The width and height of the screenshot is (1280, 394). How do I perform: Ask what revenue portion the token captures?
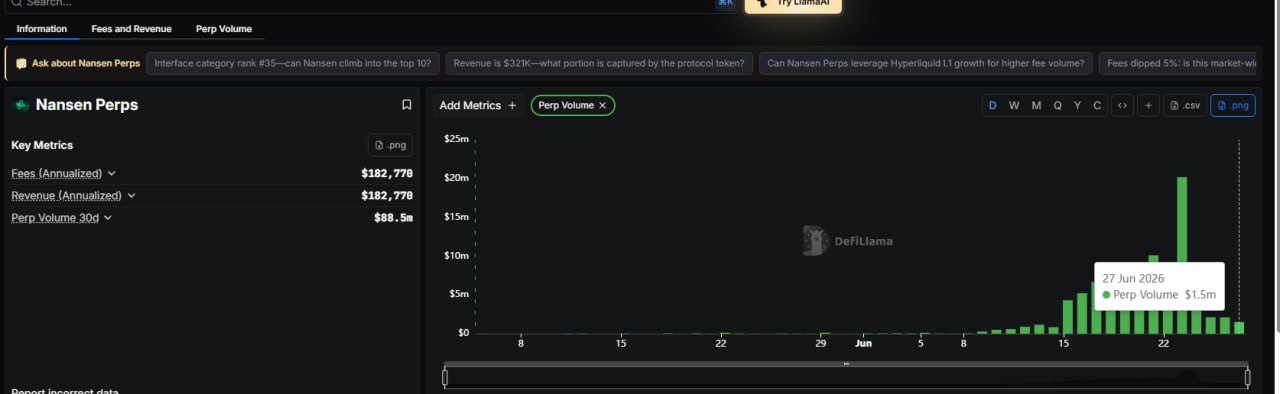(599, 63)
